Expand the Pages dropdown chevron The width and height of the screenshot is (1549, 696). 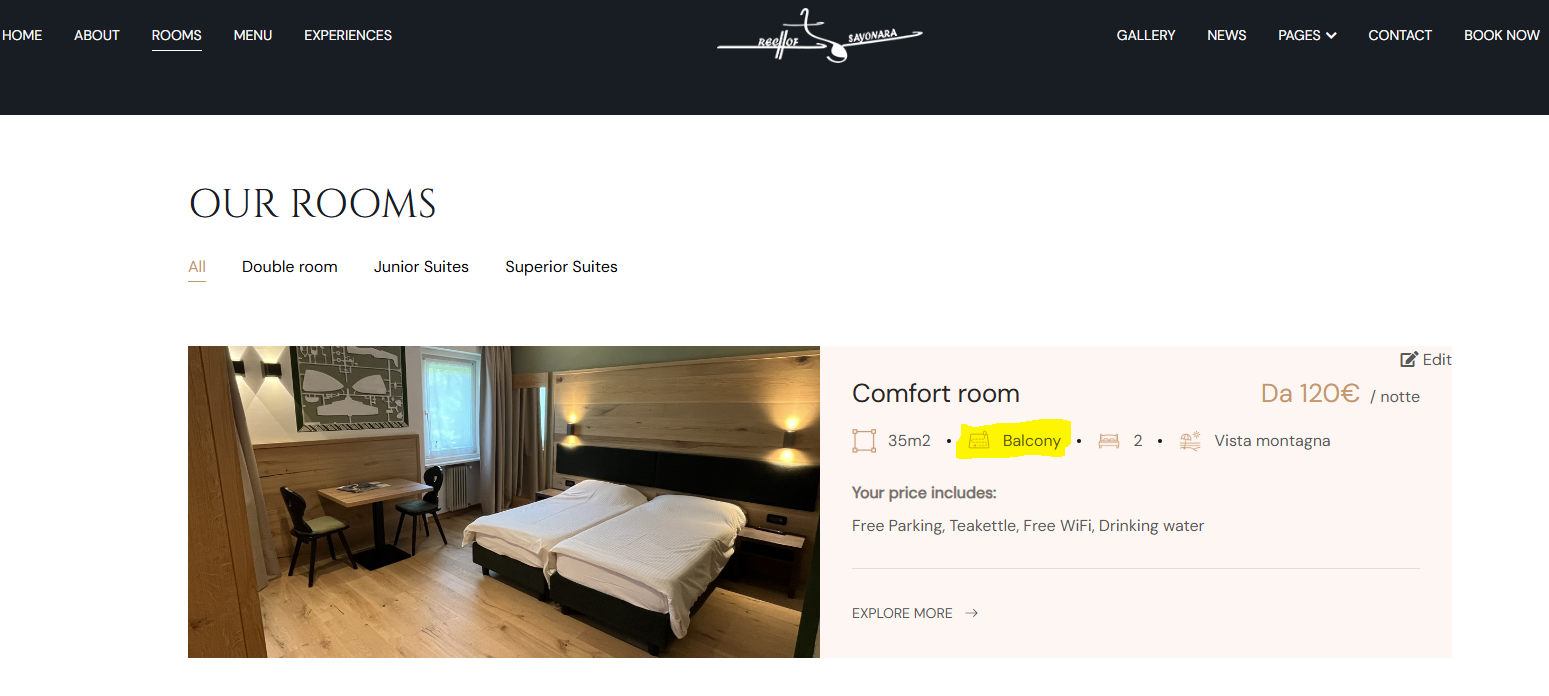pos(1331,36)
